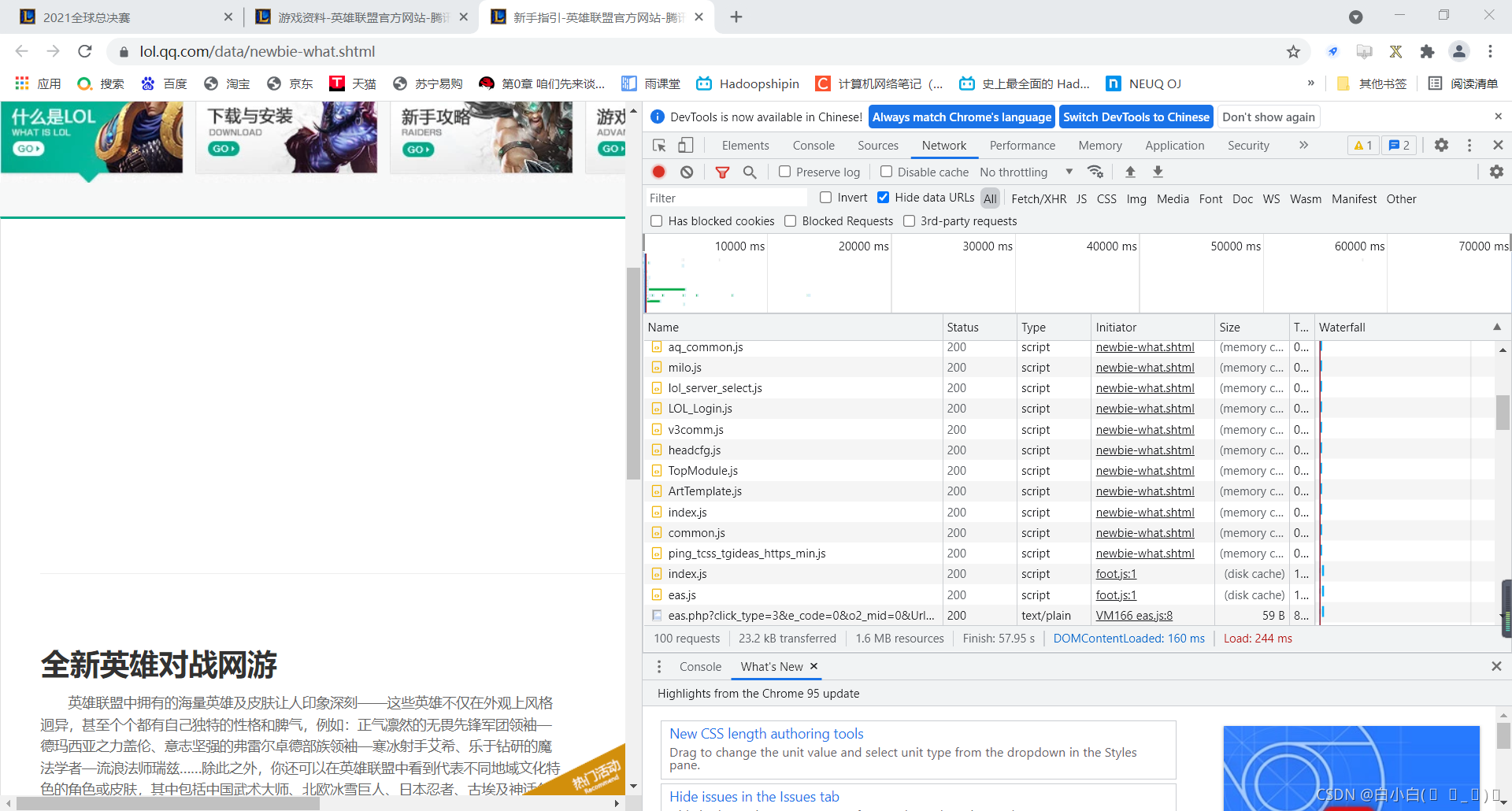Click the address bar URL
Image resolution: width=1512 pixels, height=811 pixels.
(258, 51)
